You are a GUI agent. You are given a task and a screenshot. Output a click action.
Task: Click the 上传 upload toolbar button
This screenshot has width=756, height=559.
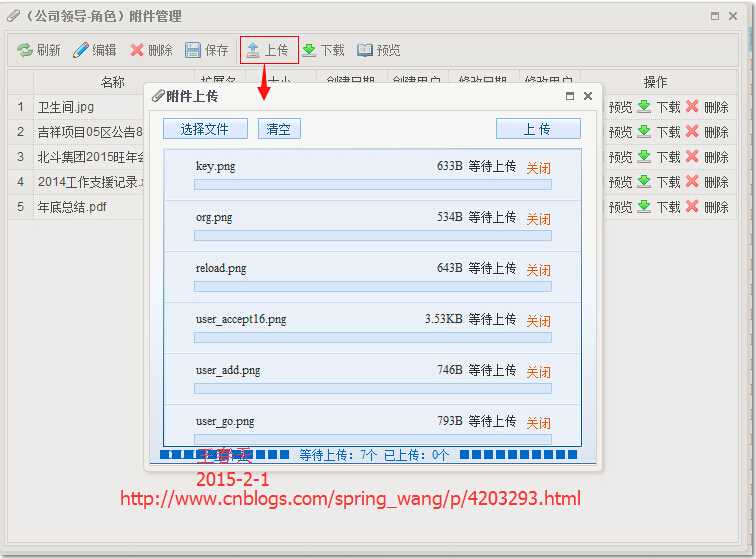[x=268, y=50]
